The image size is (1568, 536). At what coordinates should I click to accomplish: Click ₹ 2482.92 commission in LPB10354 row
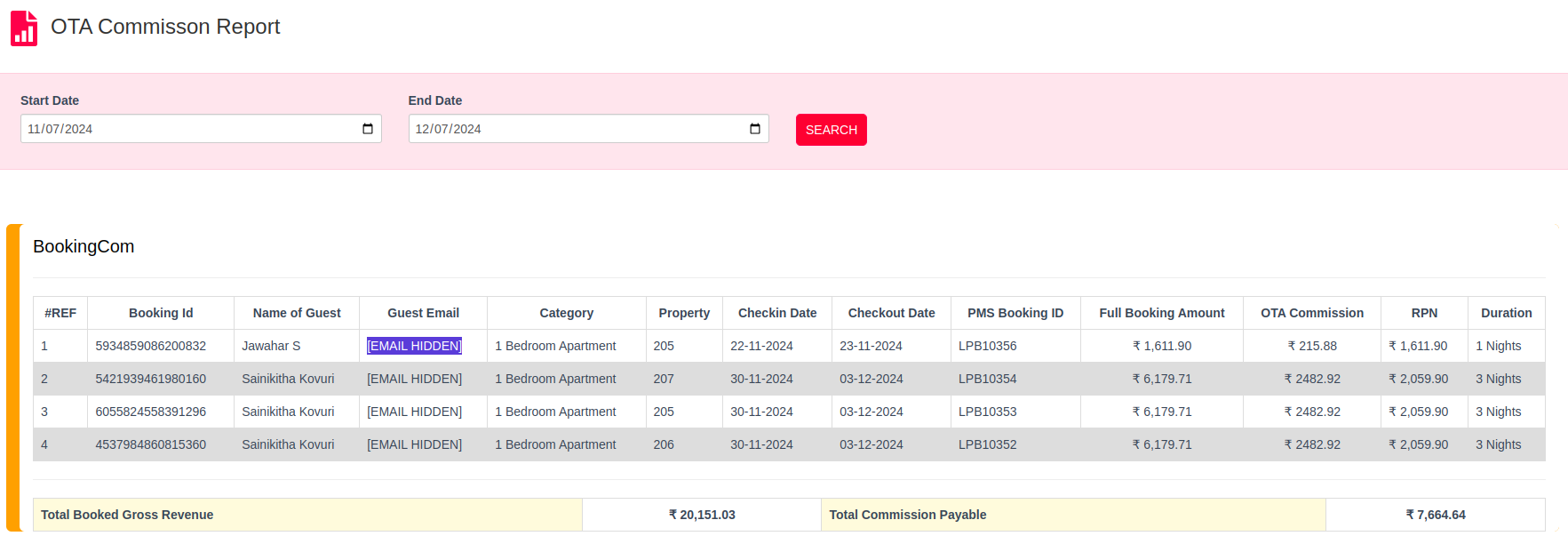[x=1312, y=379]
